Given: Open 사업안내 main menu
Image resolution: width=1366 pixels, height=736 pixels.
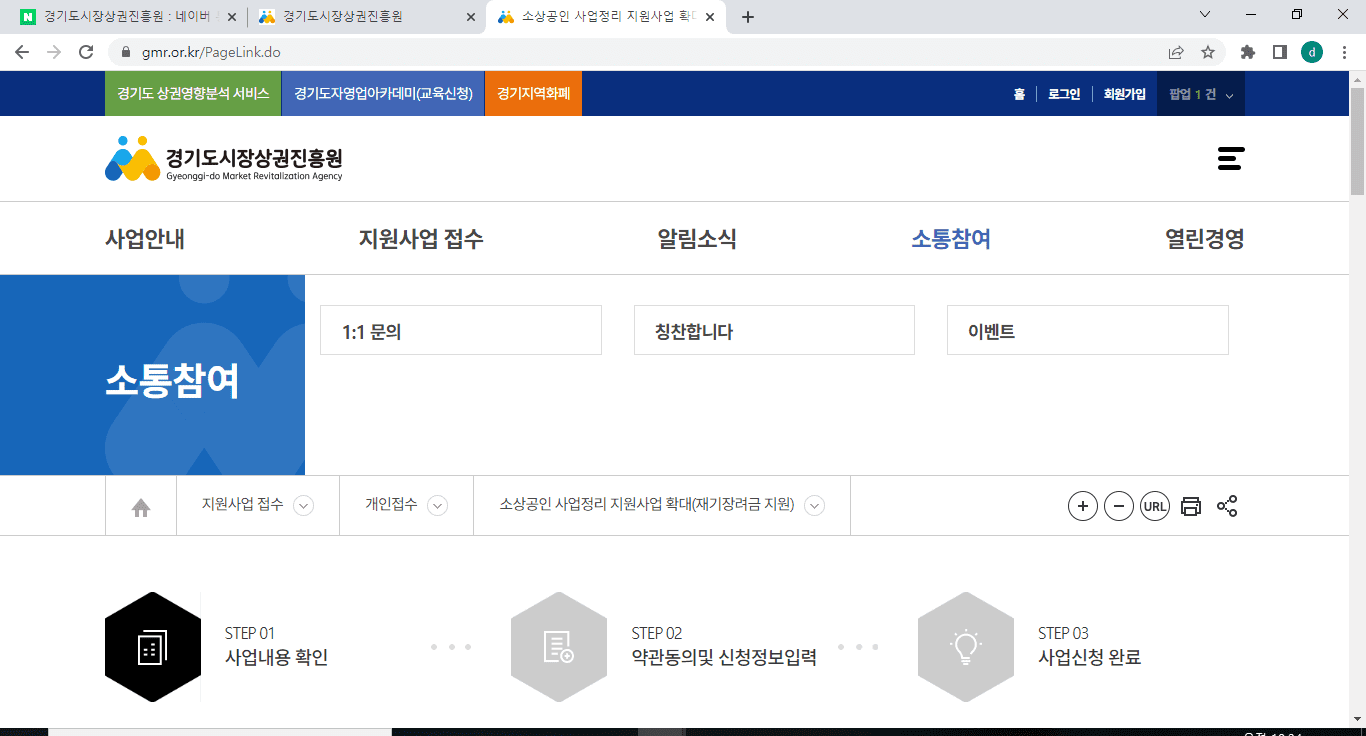Looking at the screenshot, I should pos(145,239).
